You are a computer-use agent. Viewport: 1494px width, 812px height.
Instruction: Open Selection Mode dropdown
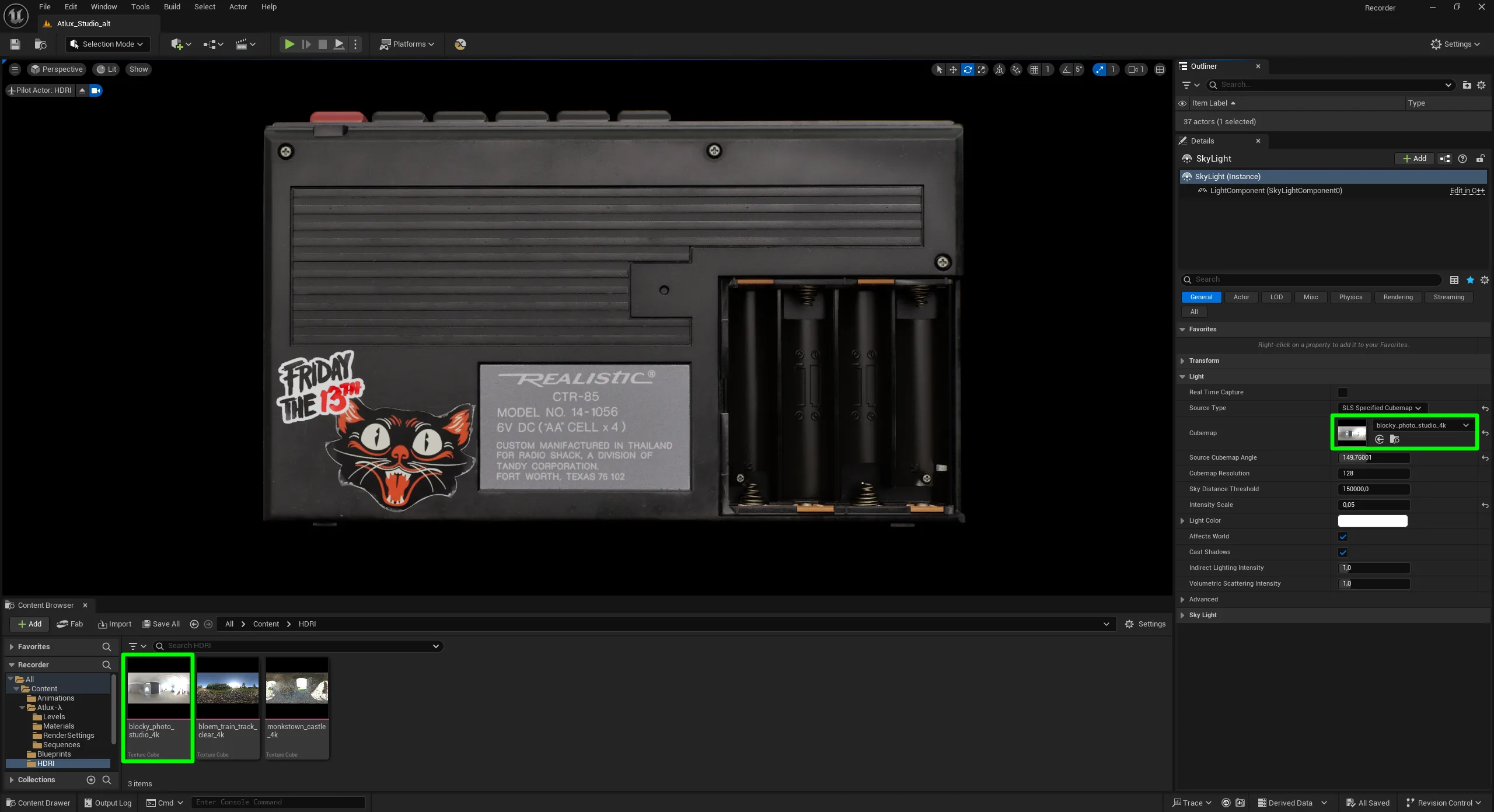coord(107,44)
